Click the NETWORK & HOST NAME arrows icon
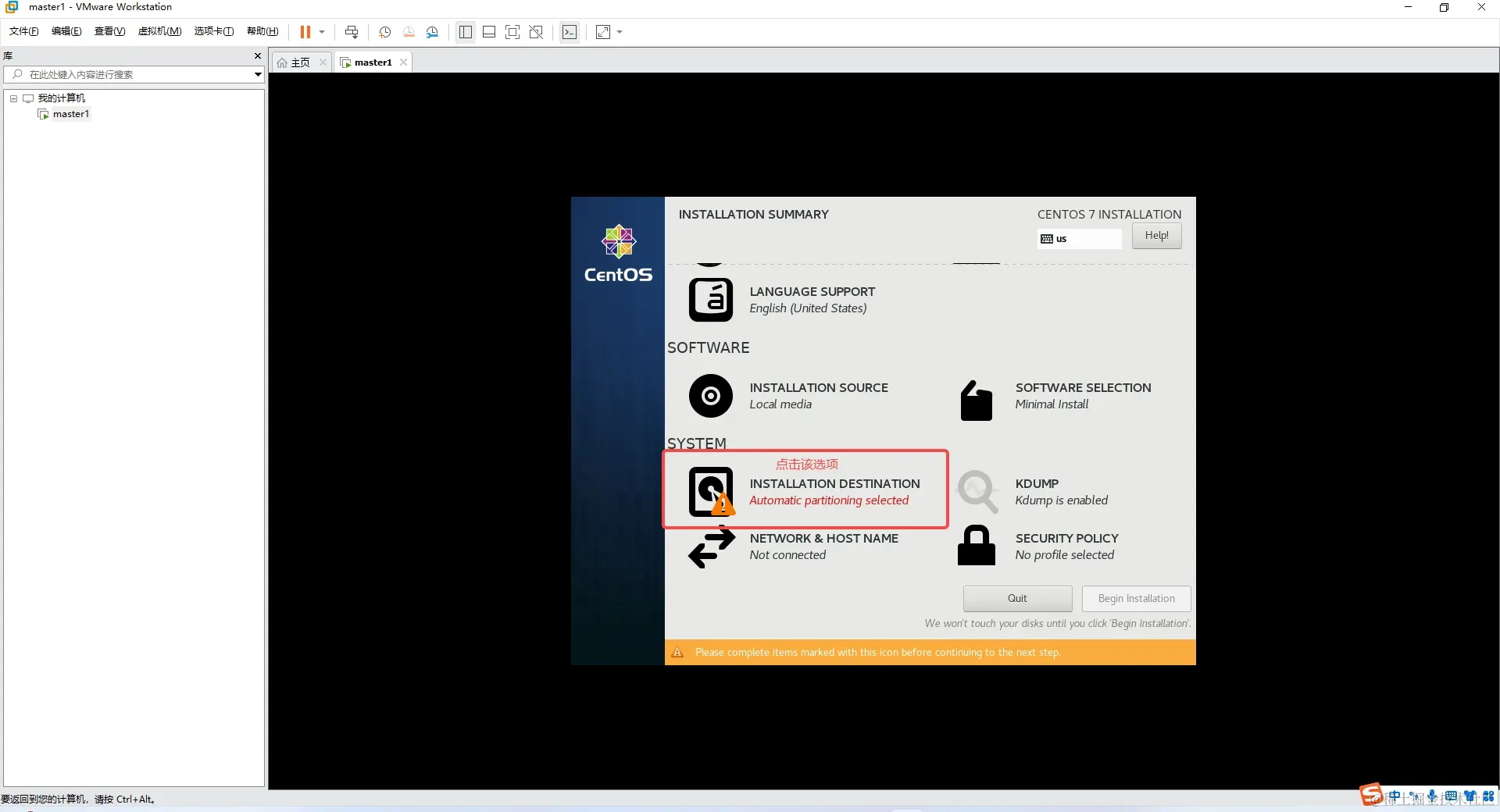 [x=712, y=548]
